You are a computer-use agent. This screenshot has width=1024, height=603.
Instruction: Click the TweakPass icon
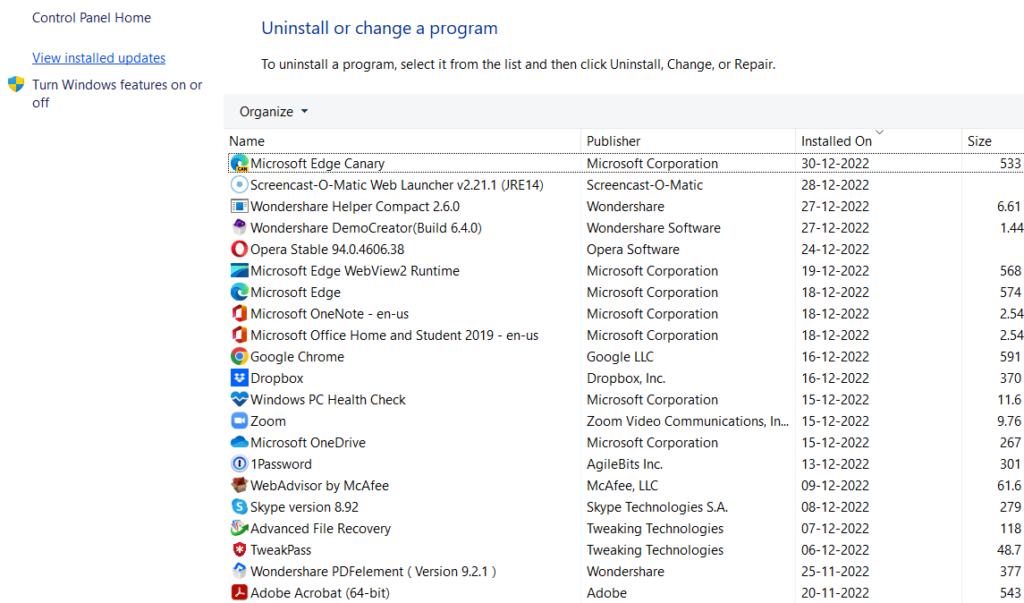click(240, 550)
